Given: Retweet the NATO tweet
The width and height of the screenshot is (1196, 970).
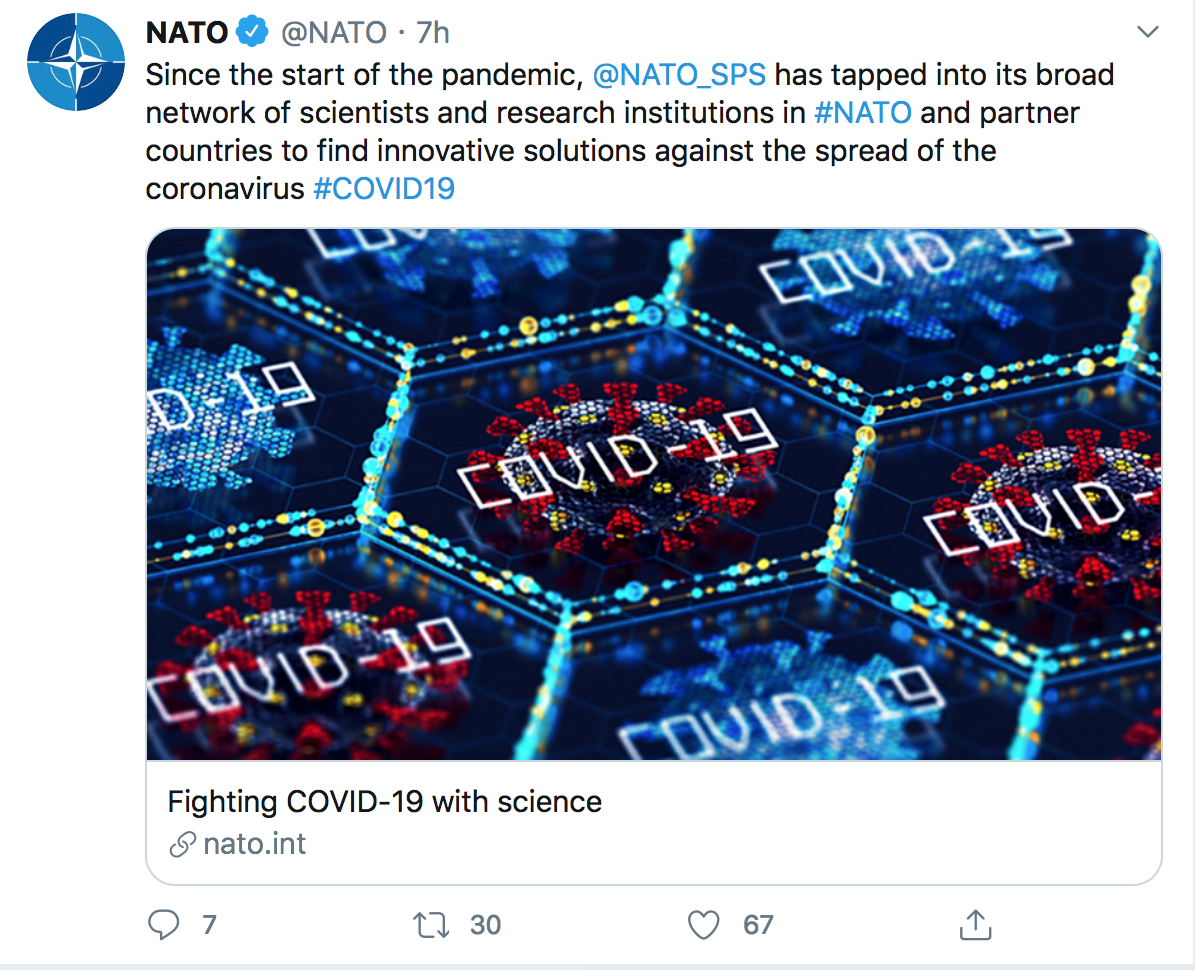Looking at the screenshot, I should pos(432,925).
